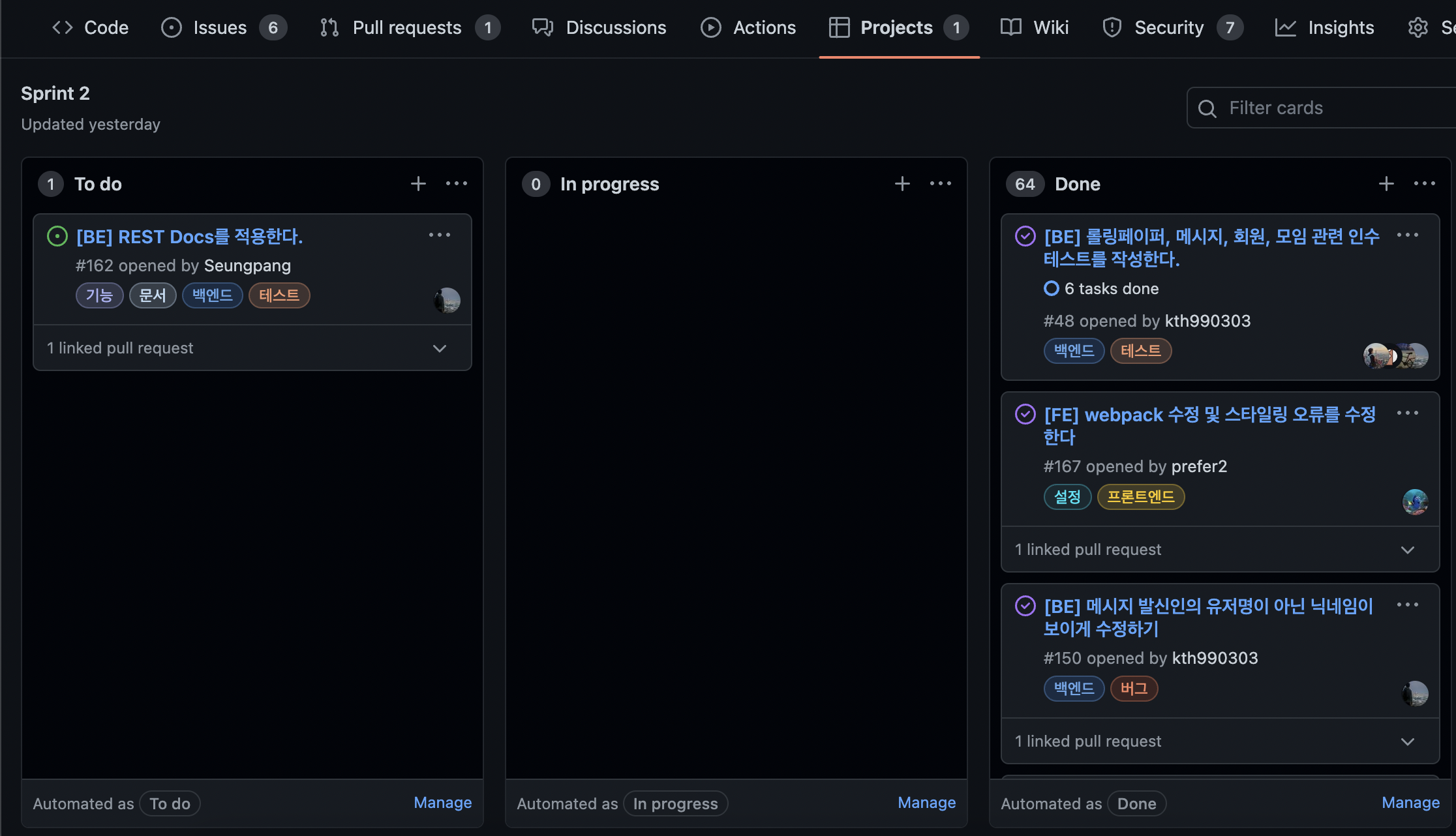Screen dimensions: 1456x836
Task: Expand linked pull request on issue #150 card
Action: (x=1408, y=741)
